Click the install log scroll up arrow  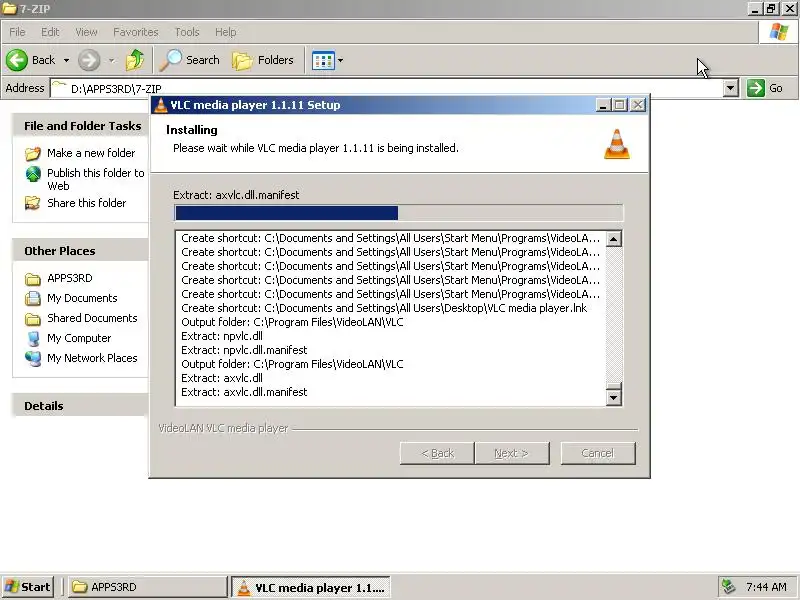click(614, 239)
